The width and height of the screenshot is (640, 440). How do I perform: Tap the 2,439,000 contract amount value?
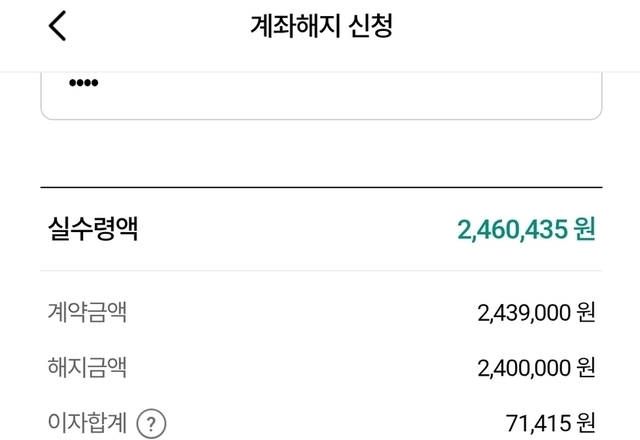tap(524, 313)
